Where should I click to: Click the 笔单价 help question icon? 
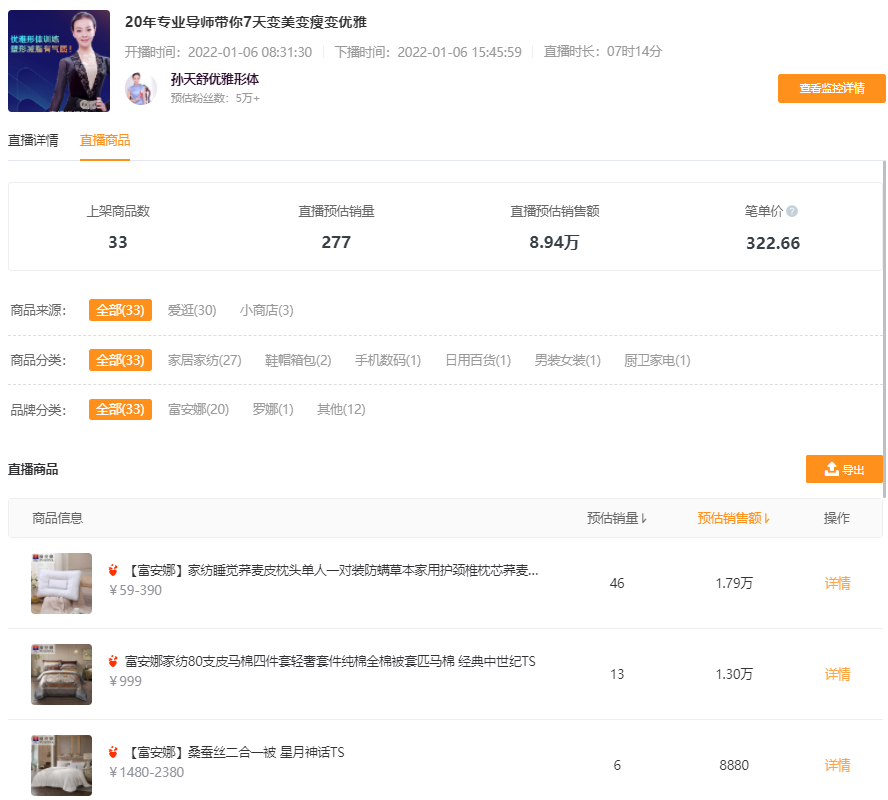pyautogui.click(x=792, y=211)
